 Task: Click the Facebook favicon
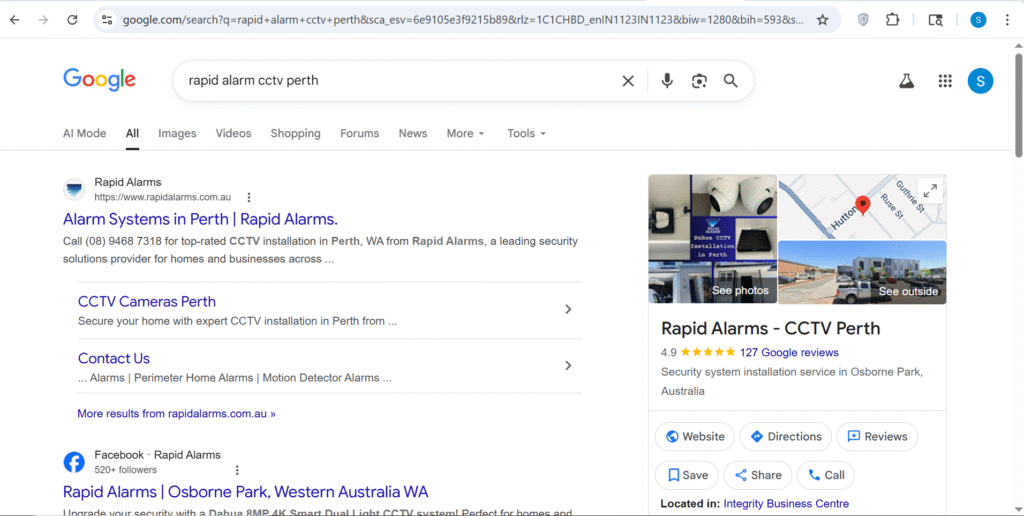tap(74, 462)
